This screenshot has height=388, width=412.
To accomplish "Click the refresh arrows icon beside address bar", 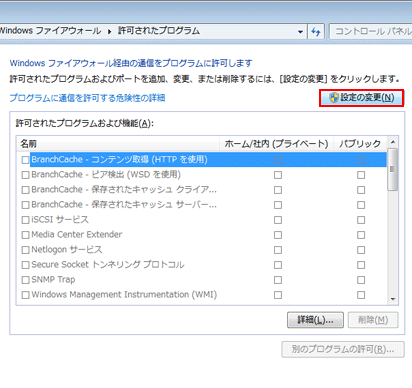I will (316, 32).
